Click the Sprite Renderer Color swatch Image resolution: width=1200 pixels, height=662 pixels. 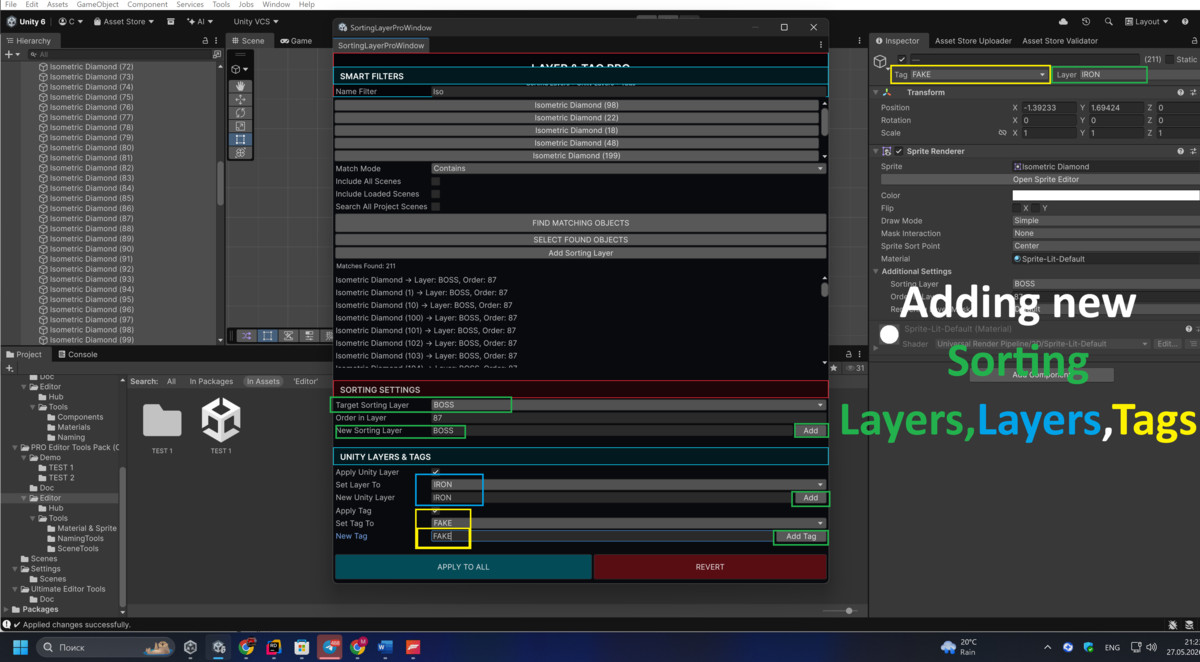pos(1106,195)
